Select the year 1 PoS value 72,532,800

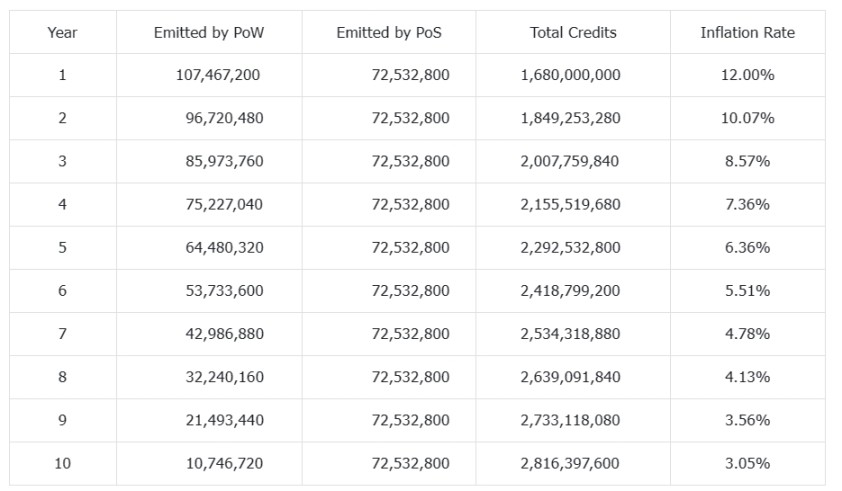point(410,75)
